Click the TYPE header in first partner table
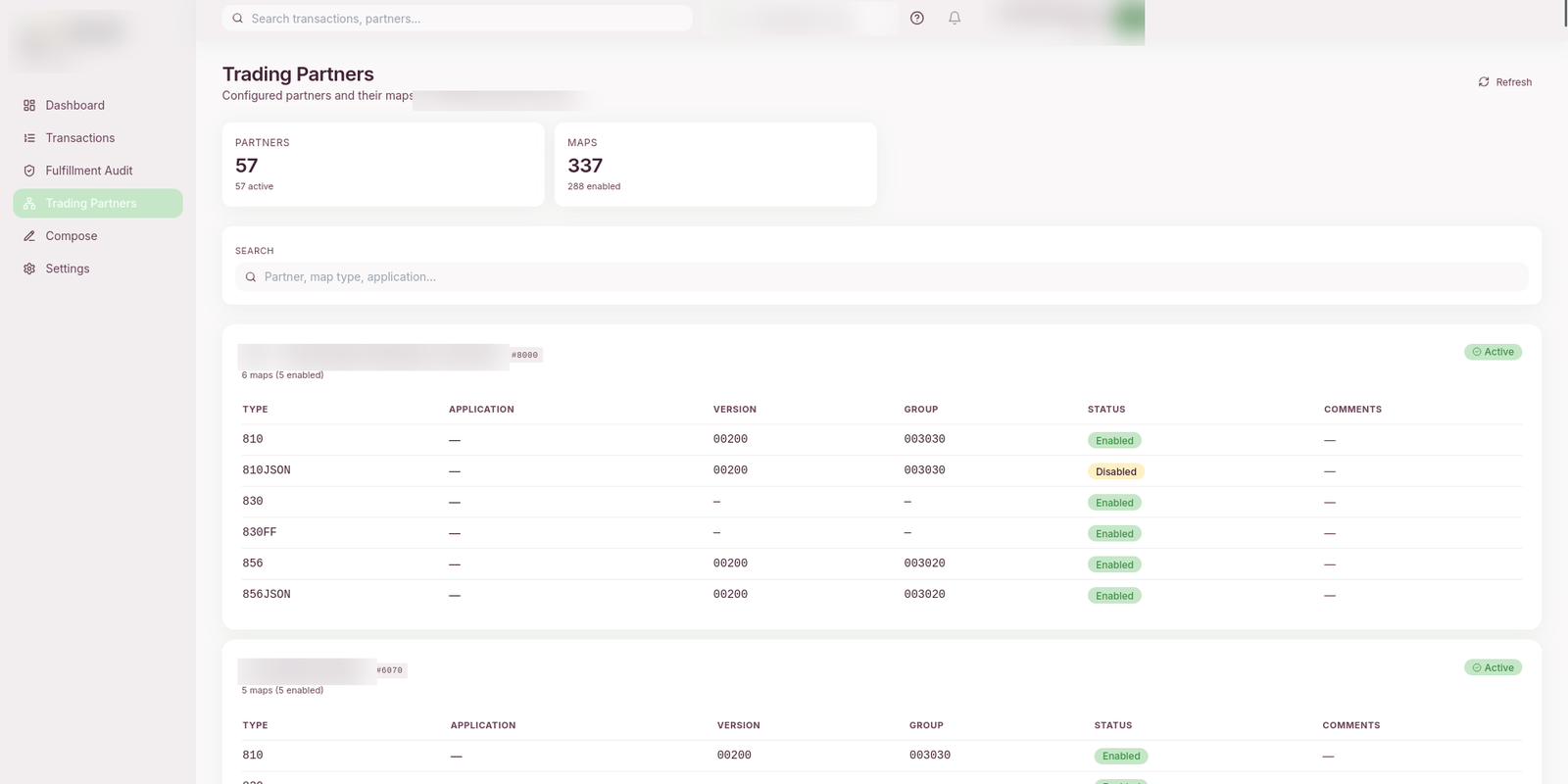This screenshot has width=1568, height=784. point(255,410)
